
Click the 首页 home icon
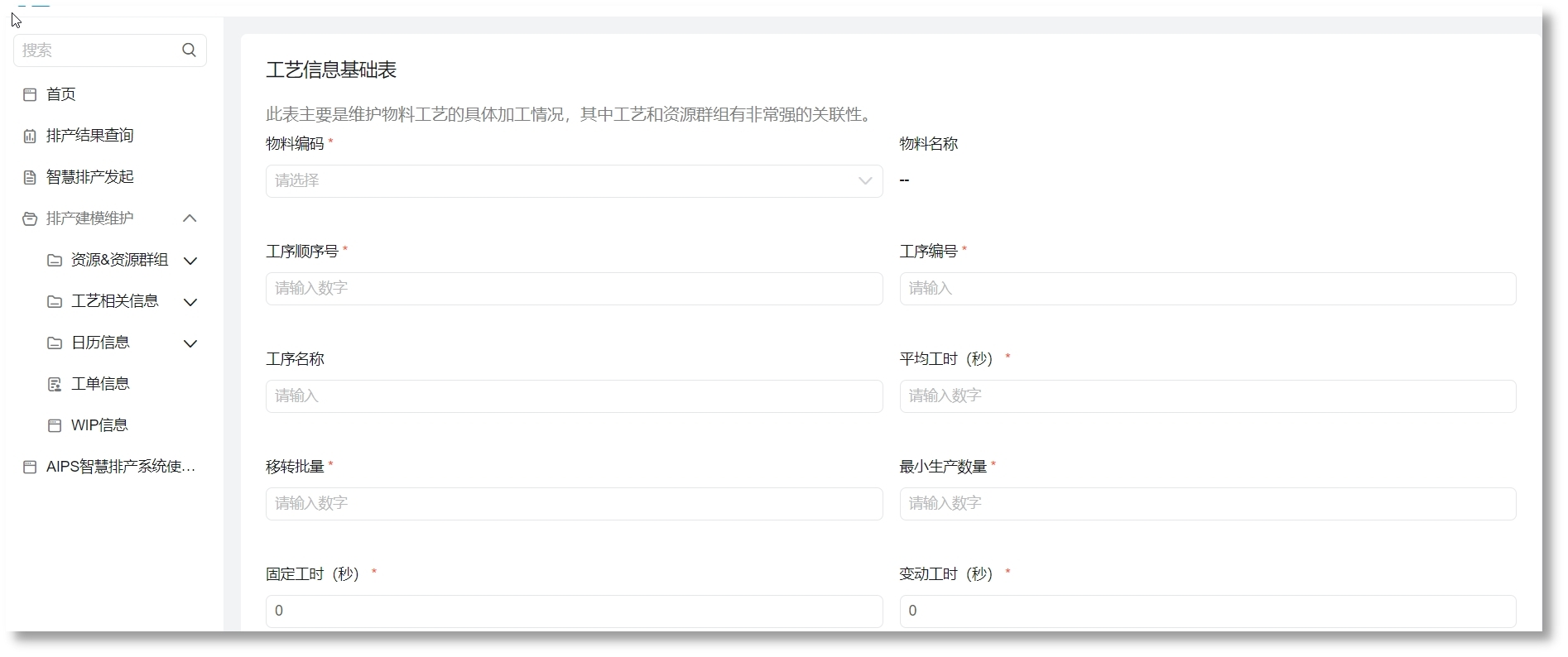30,94
